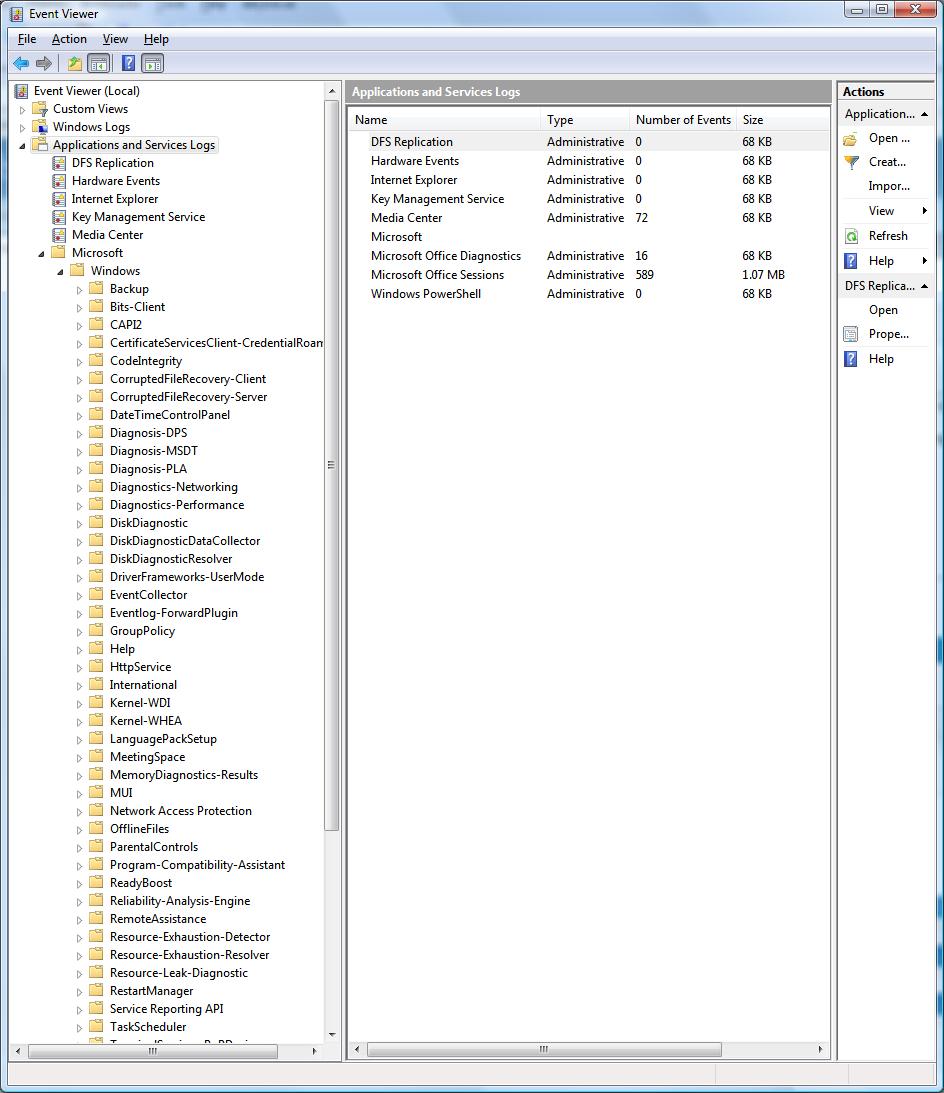944x1093 pixels.
Task: Select Windows PowerShell row in list
Action: click(588, 293)
